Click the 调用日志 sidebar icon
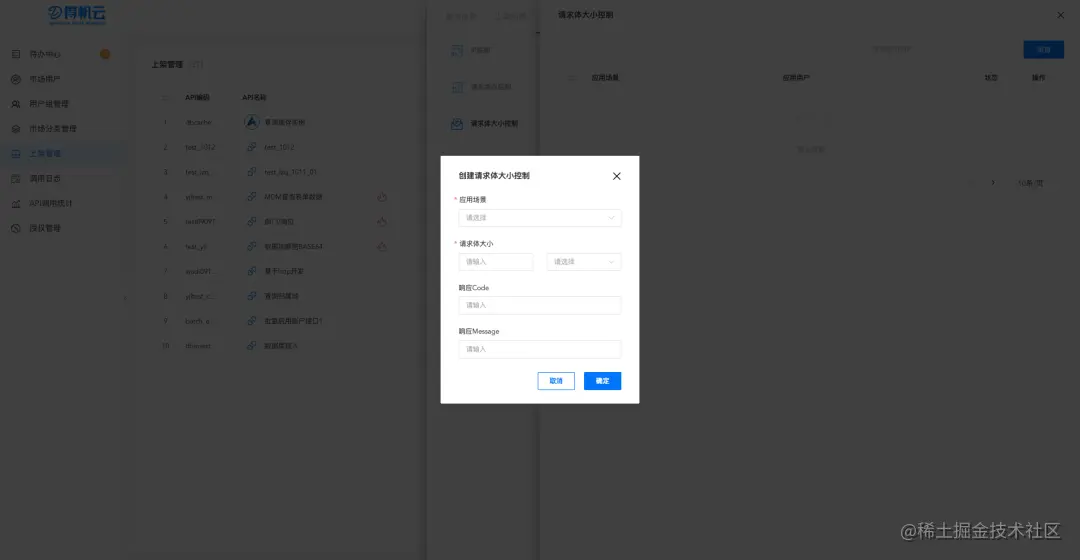The image size is (1080, 560). (16, 178)
